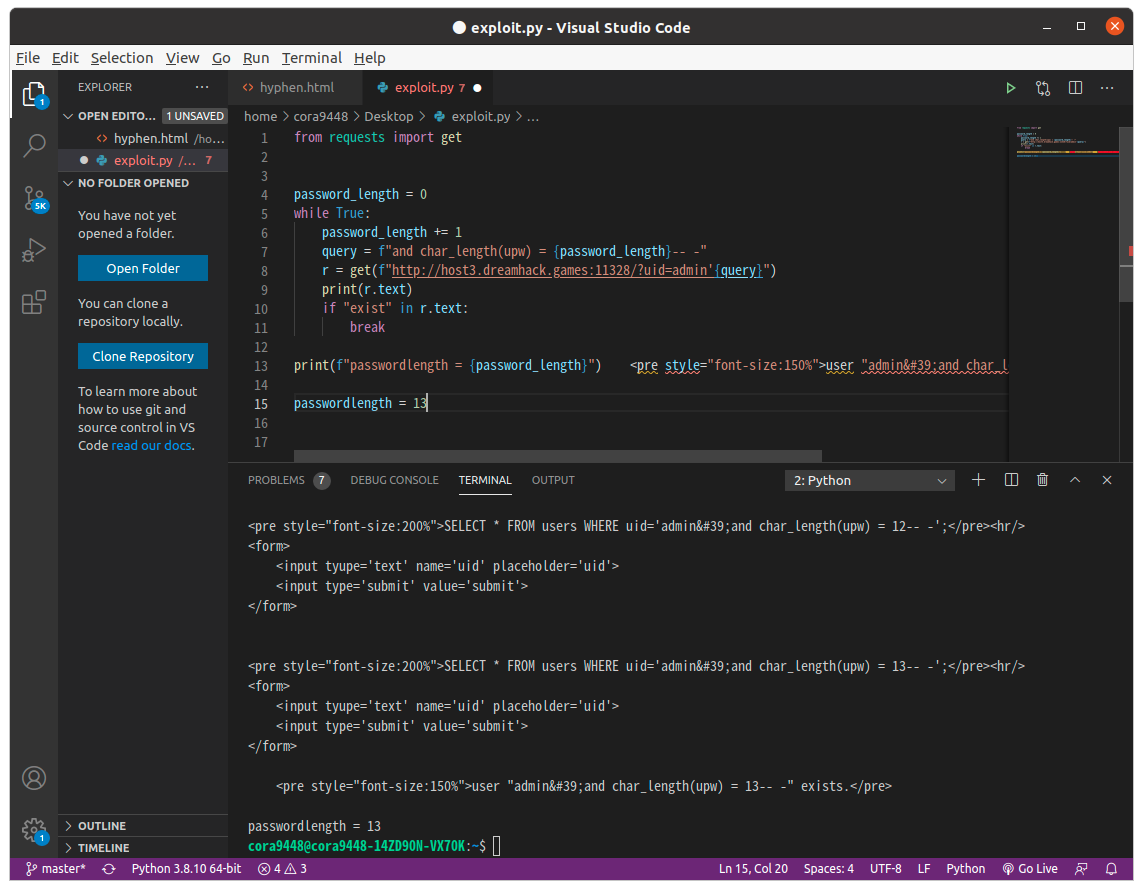This screenshot has height=890, width=1143.
Task: Switch to the Output panel tab
Action: click(x=553, y=480)
